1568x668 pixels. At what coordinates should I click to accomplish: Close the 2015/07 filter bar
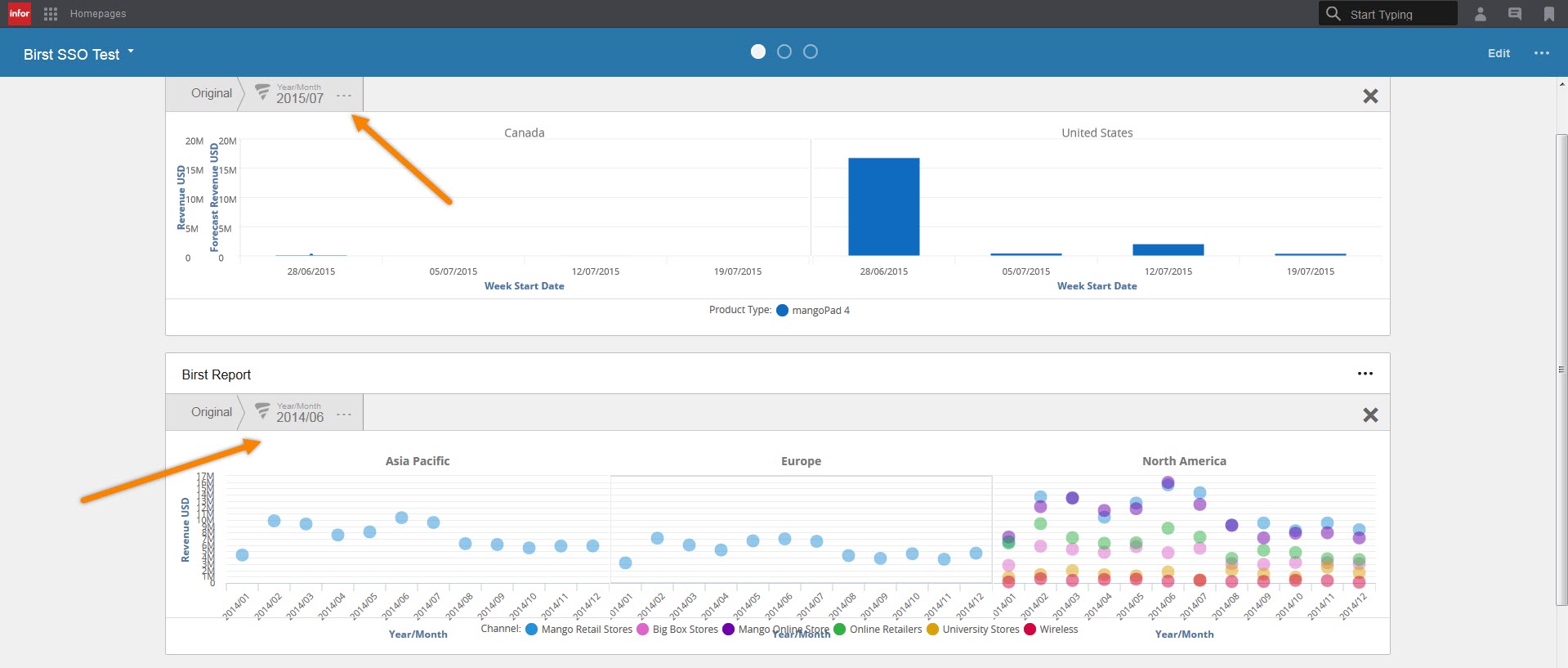click(x=1370, y=96)
